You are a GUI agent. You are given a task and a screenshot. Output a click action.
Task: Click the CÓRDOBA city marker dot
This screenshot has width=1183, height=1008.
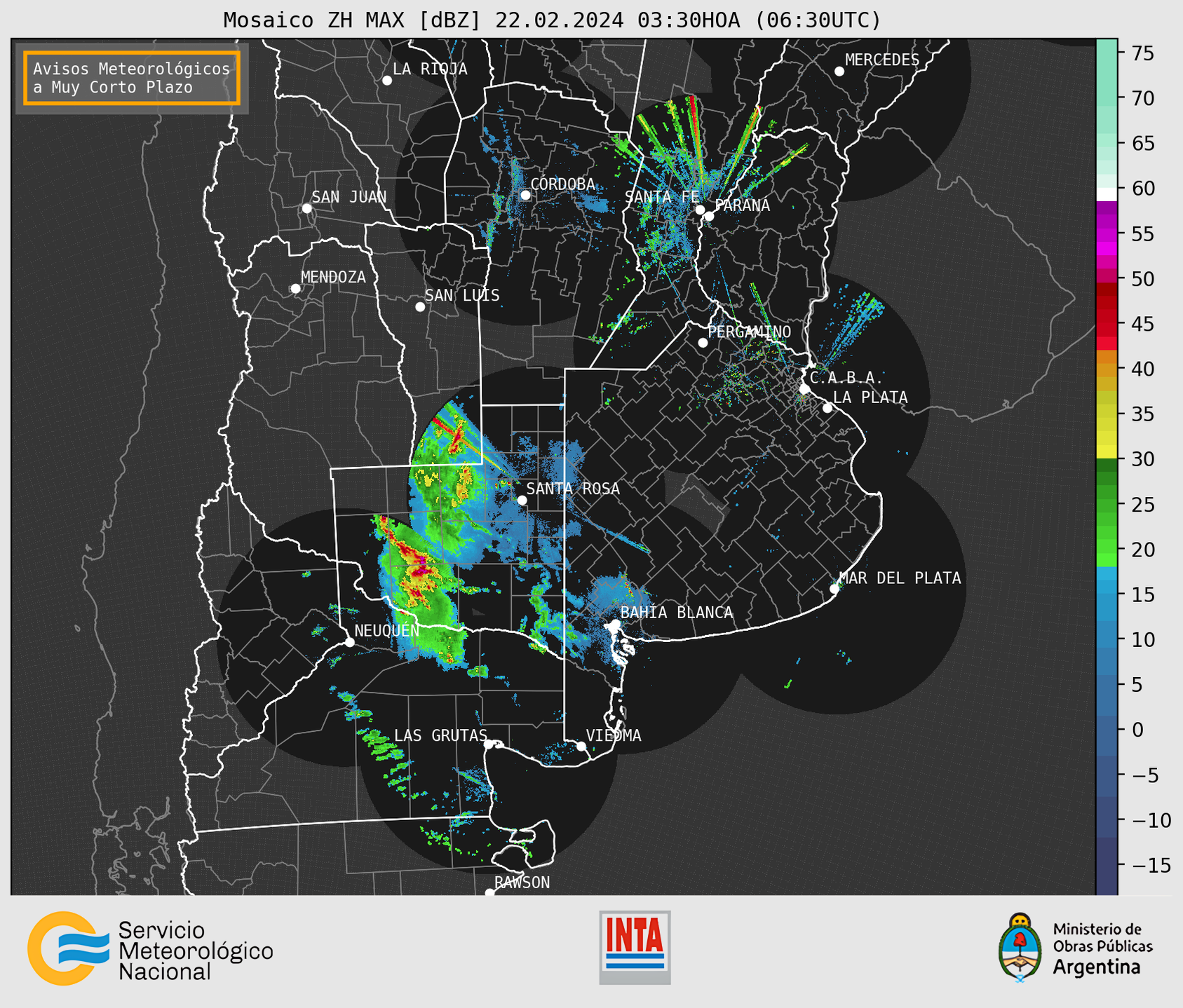point(525,195)
